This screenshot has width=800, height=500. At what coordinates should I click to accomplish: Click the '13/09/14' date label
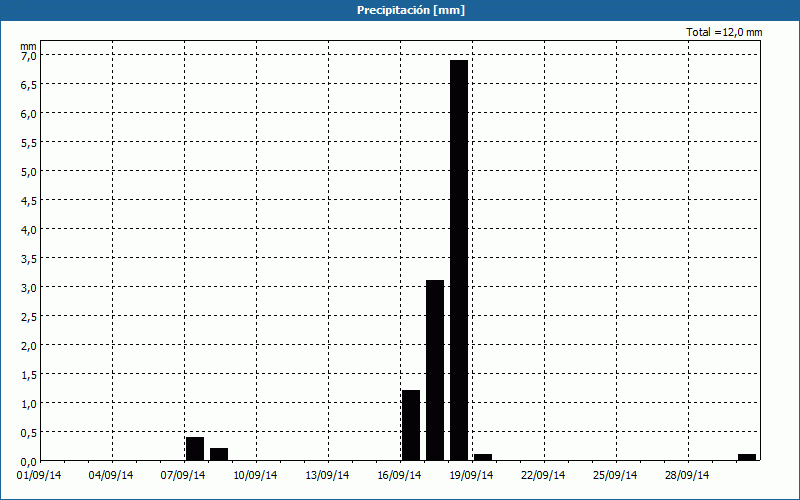tap(327, 475)
